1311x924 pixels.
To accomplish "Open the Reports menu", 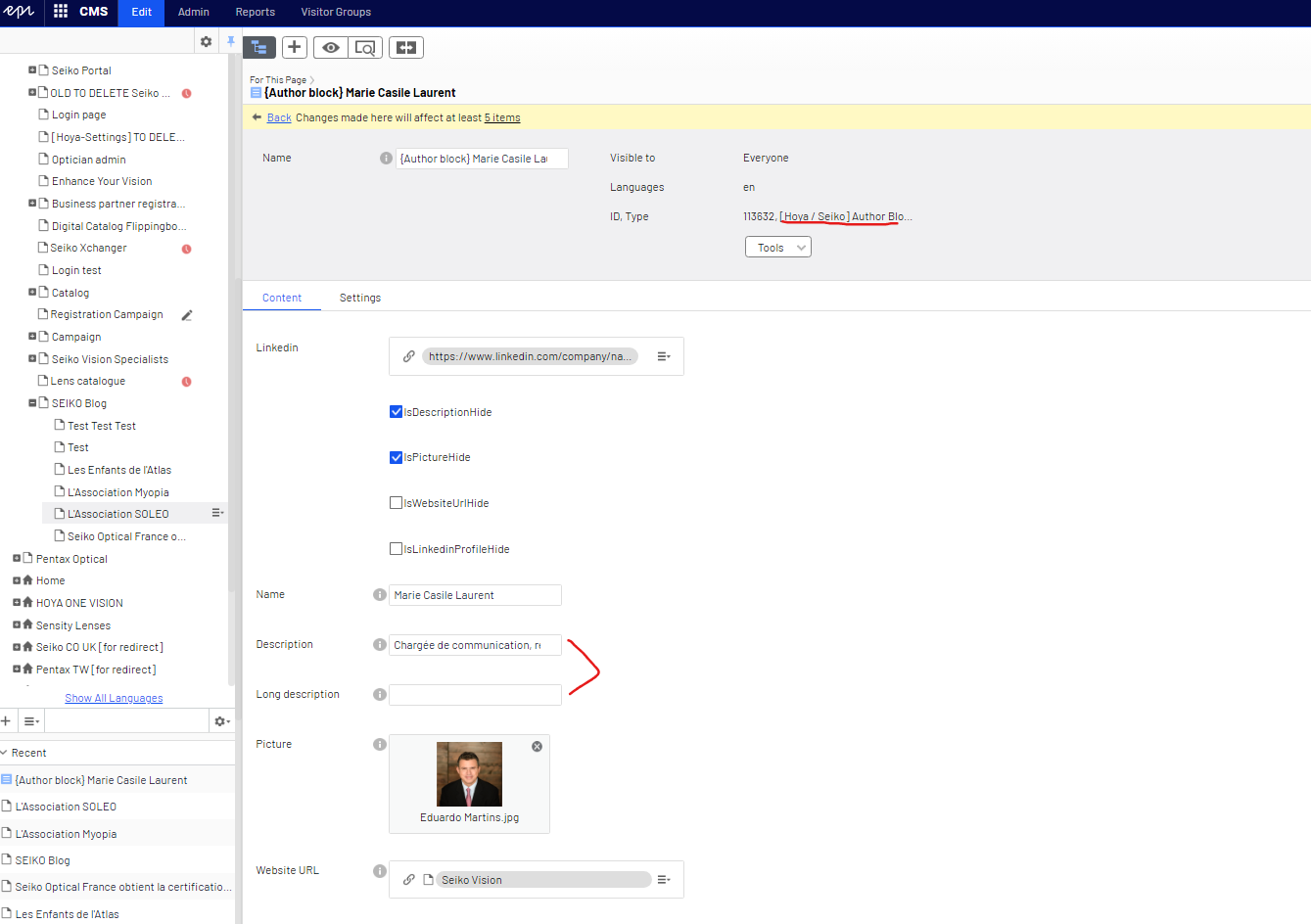I will 255,12.
